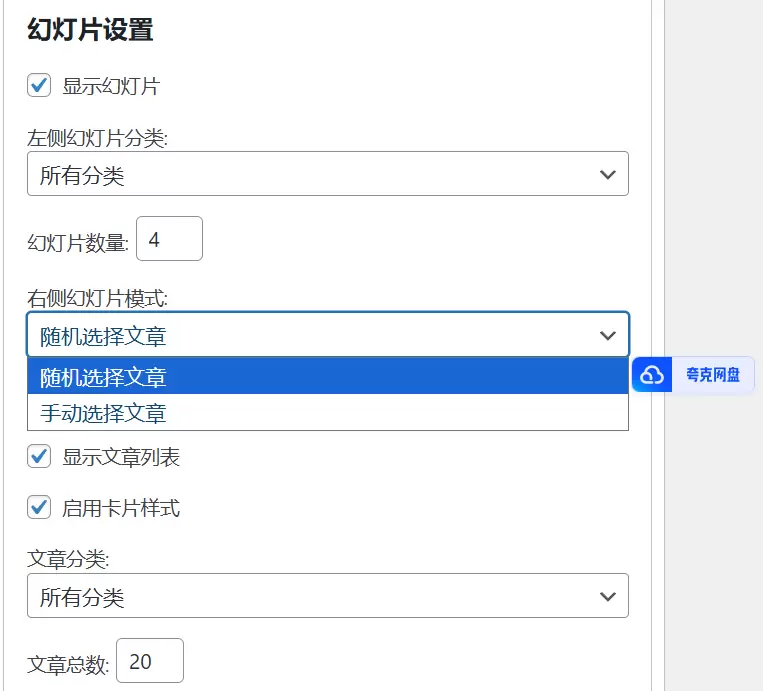Click the 显示文章列表 label text
The height and width of the screenshot is (691, 763).
[121, 457]
